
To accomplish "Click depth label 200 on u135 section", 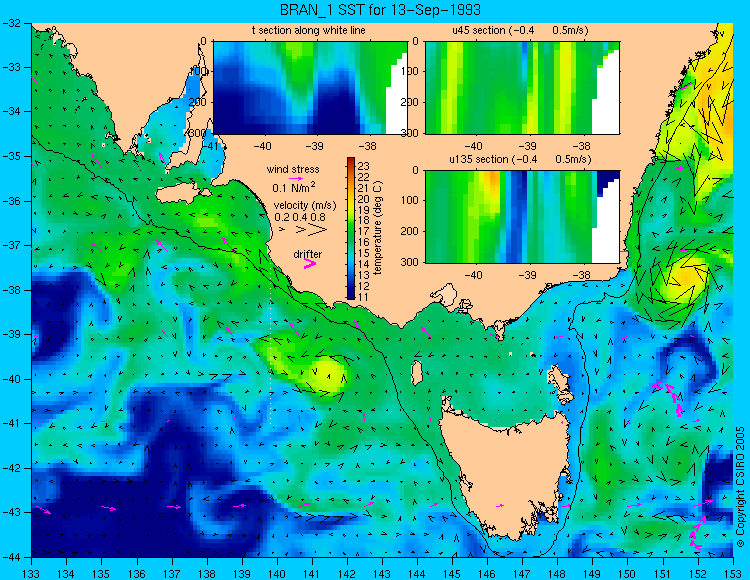I will 412,231.
